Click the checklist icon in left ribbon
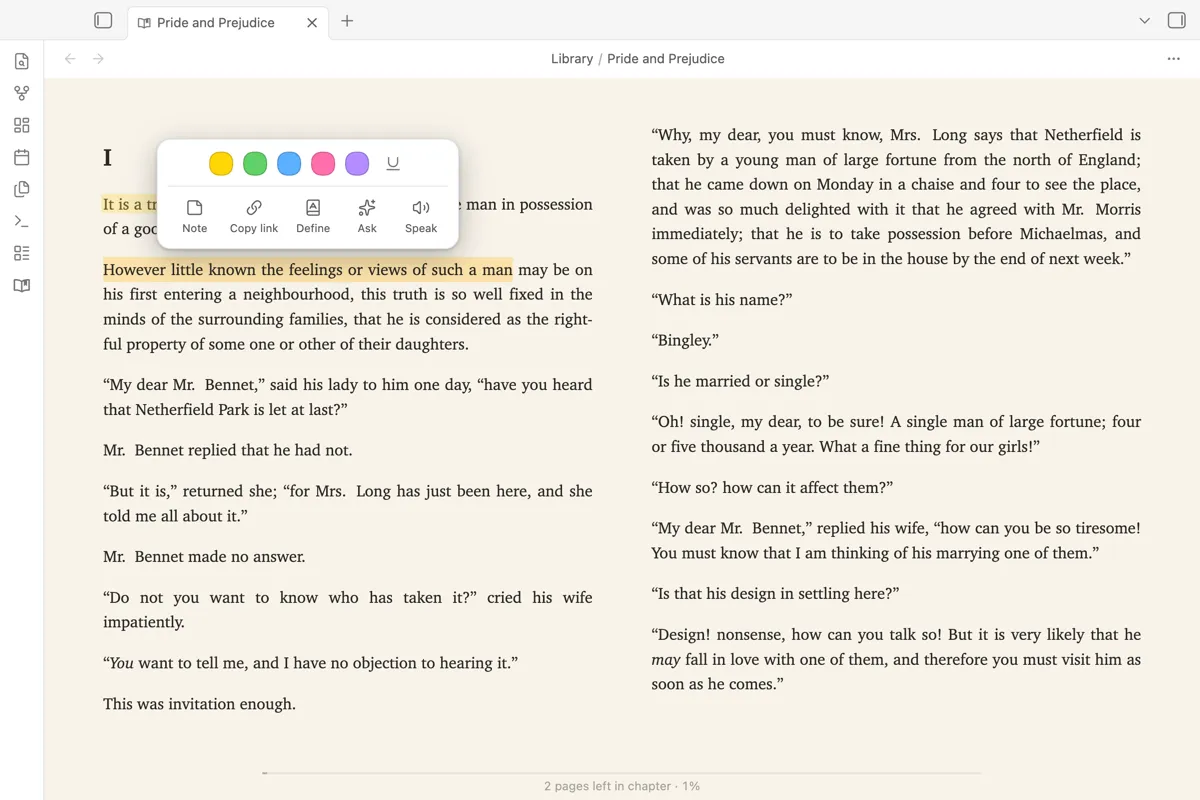The image size is (1200, 800). point(22,253)
